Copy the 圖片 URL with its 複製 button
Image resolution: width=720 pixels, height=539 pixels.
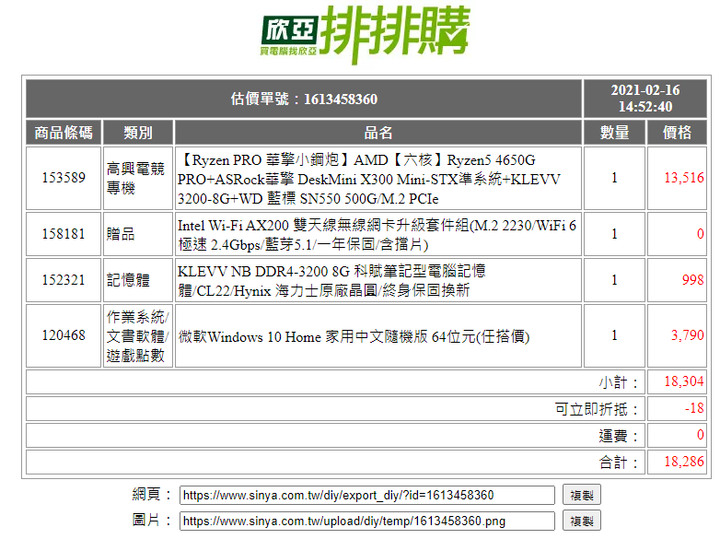pyautogui.click(x=581, y=521)
